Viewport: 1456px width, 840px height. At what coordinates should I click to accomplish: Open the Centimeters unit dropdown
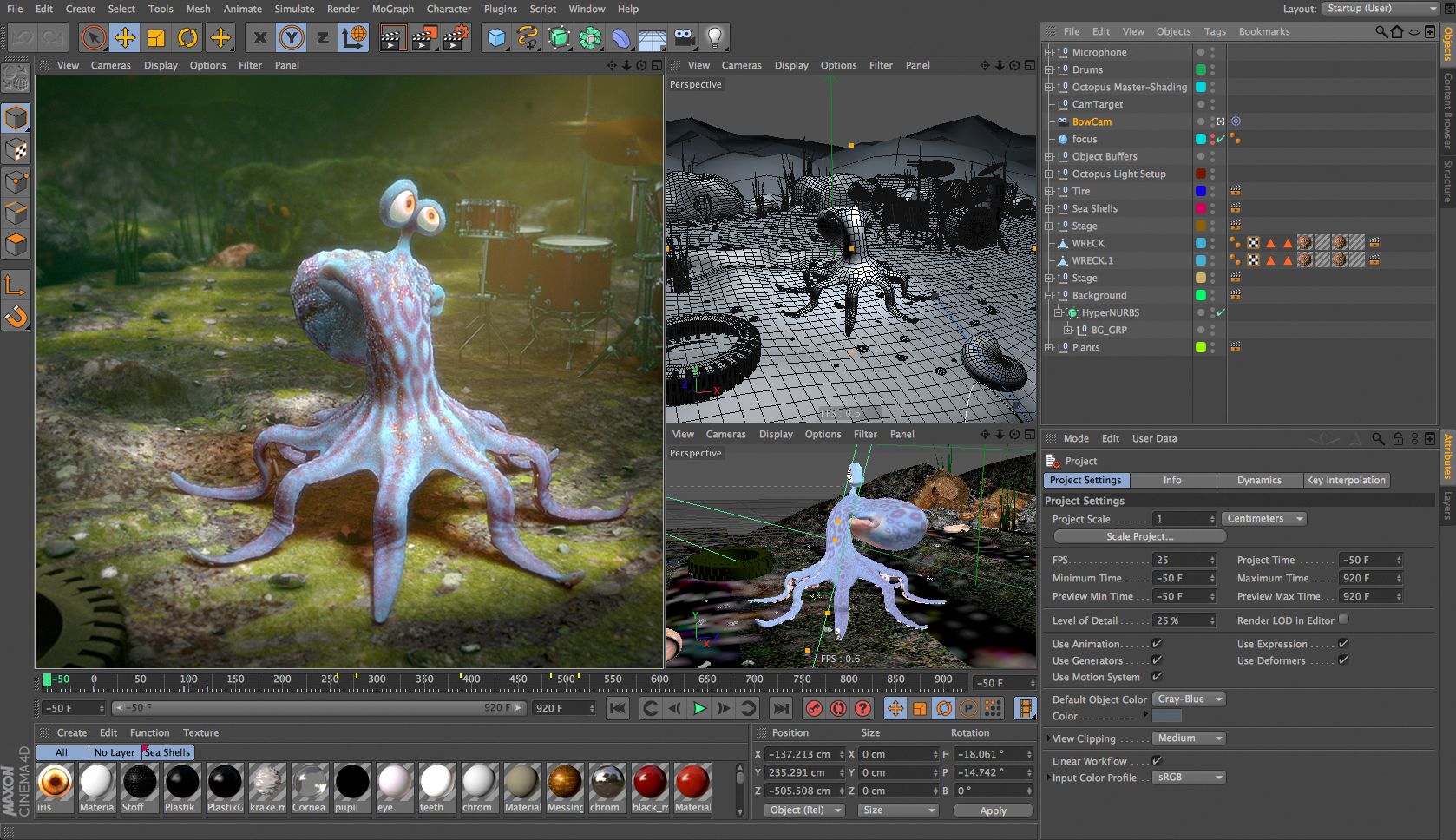[1263, 519]
